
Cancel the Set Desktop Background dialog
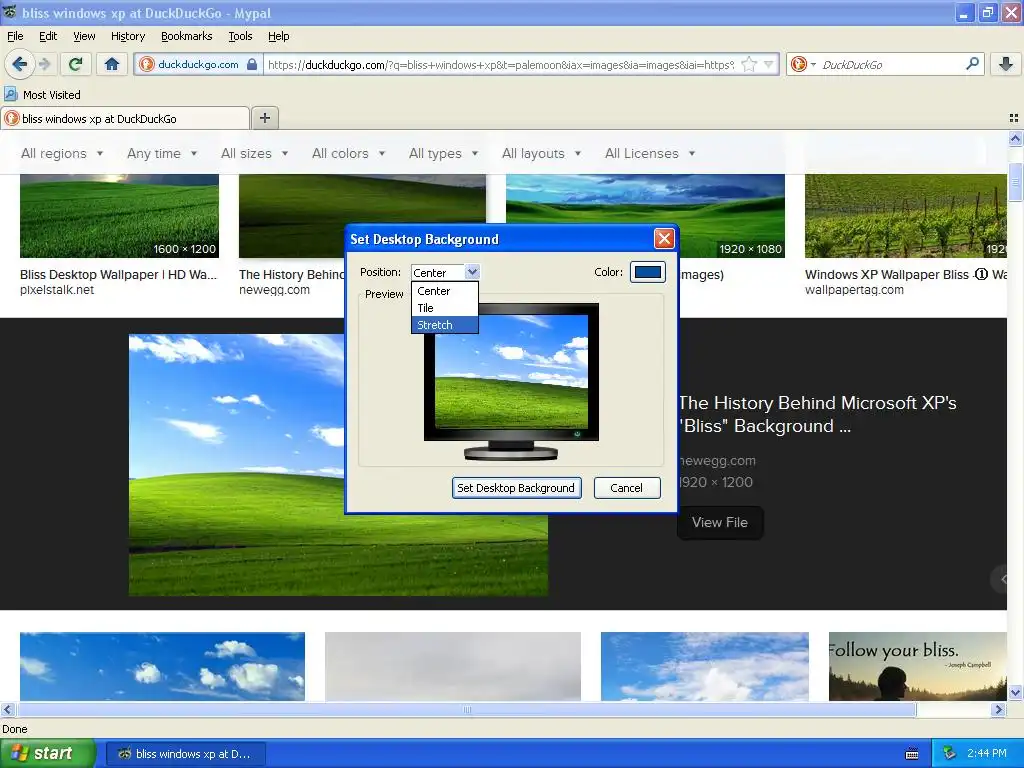click(x=626, y=488)
